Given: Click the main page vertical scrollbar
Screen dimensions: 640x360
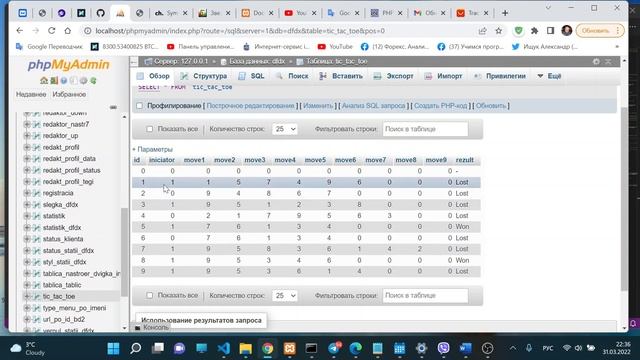Looking at the screenshot, I should coord(624,199).
